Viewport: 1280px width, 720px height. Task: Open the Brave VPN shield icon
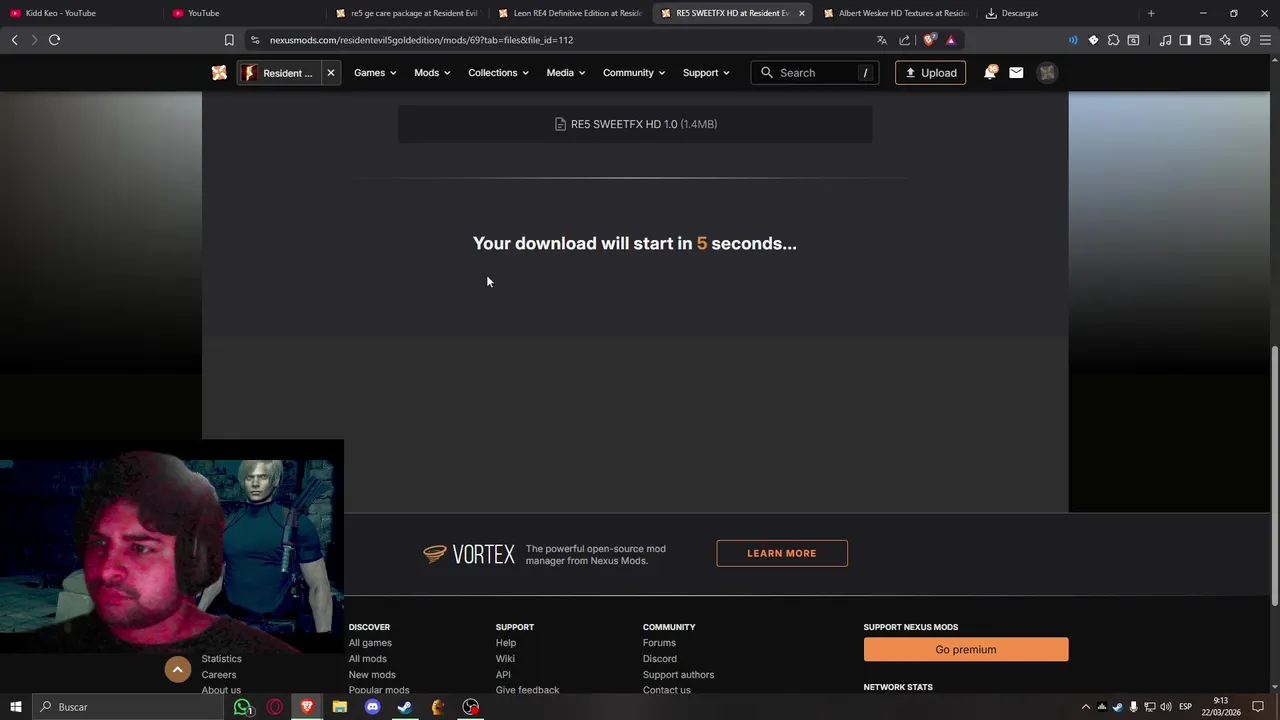point(1245,40)
